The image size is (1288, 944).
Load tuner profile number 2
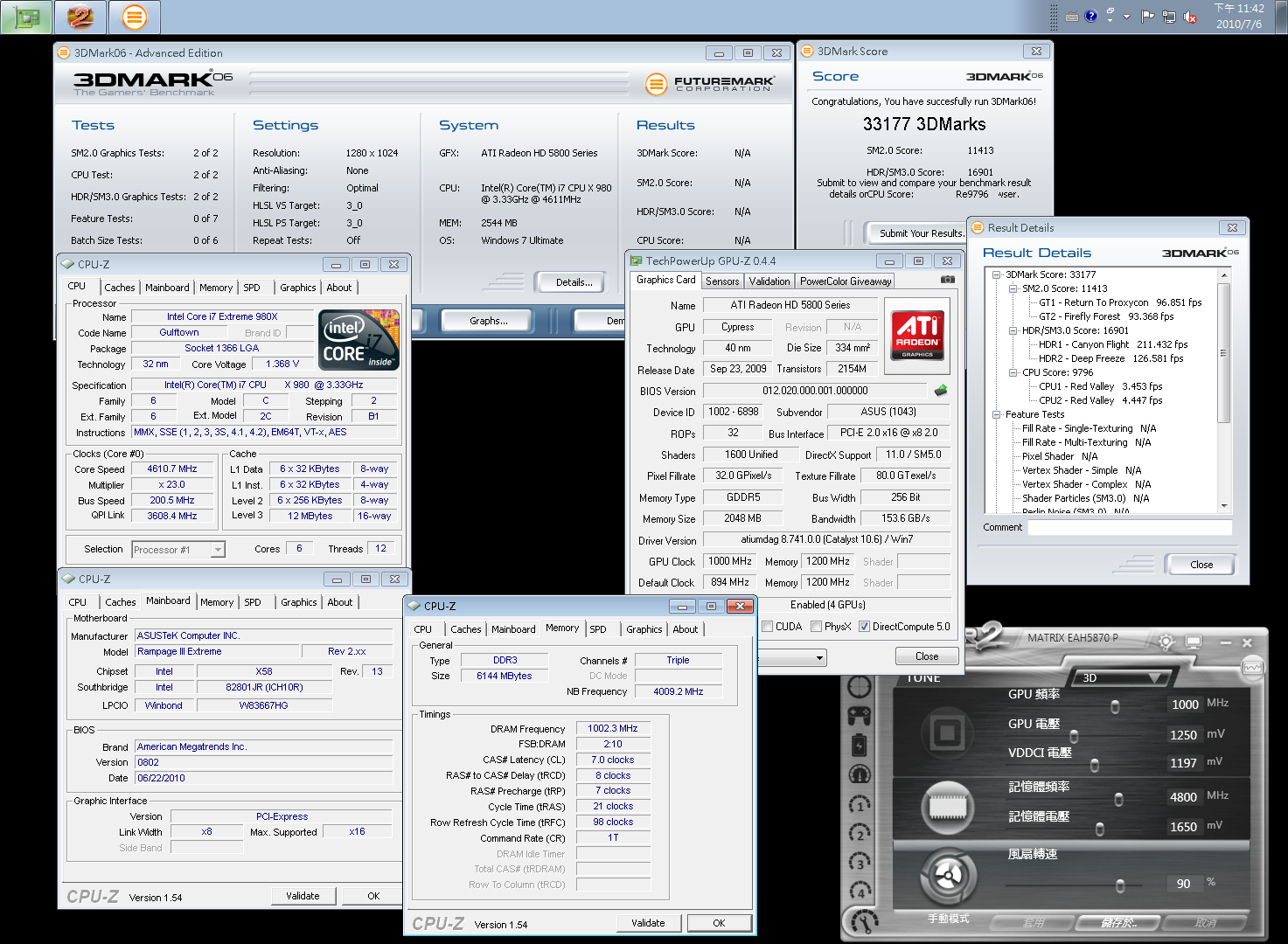[x=860, y=832]
